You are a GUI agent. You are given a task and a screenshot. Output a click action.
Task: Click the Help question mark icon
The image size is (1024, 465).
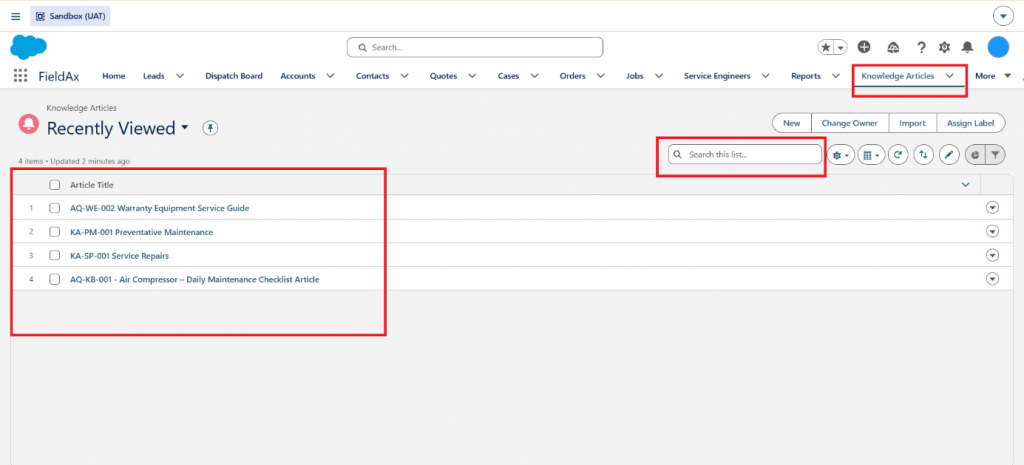pyautogui.click(x=921, y=47)
